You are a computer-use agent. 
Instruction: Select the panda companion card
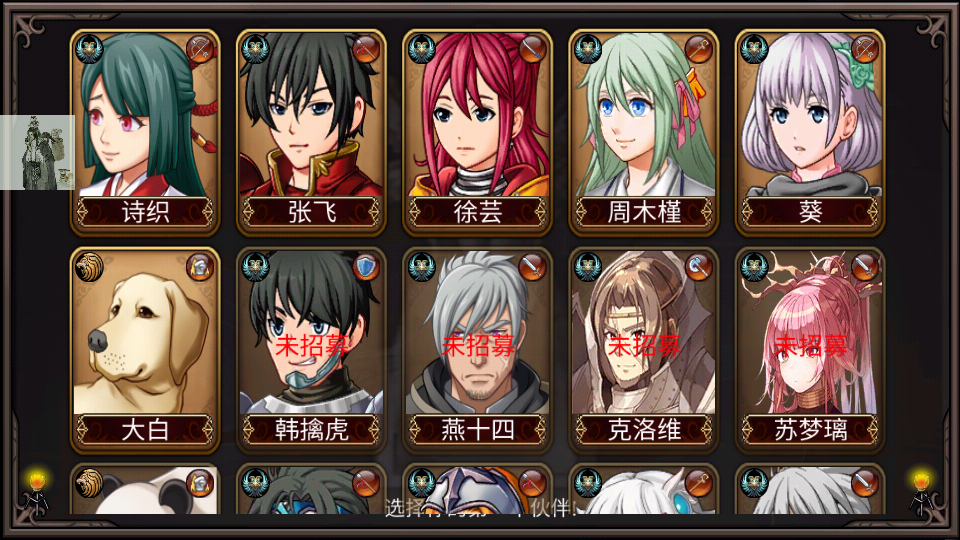click(x=145, y=490)
